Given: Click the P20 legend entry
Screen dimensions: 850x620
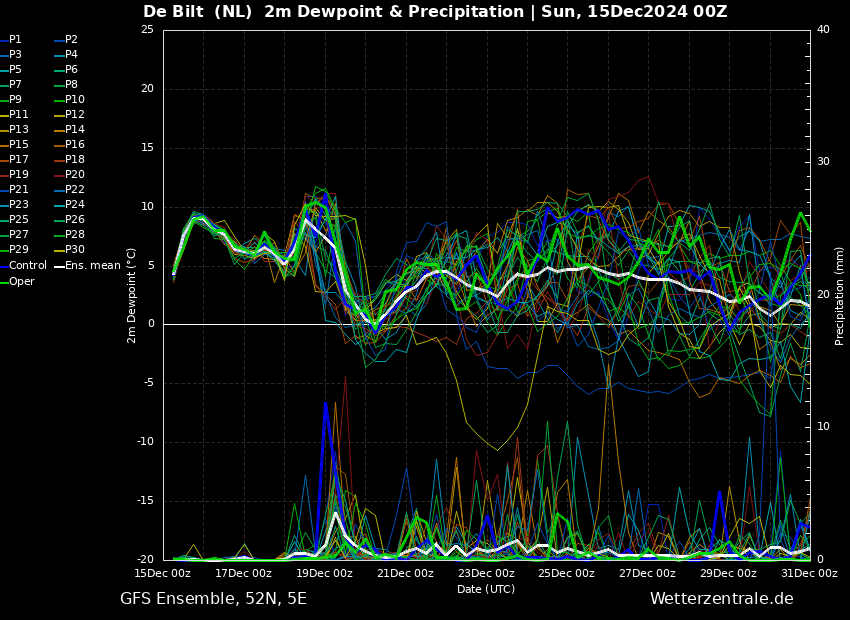Looking at the screenshot, I should [71, 175].
